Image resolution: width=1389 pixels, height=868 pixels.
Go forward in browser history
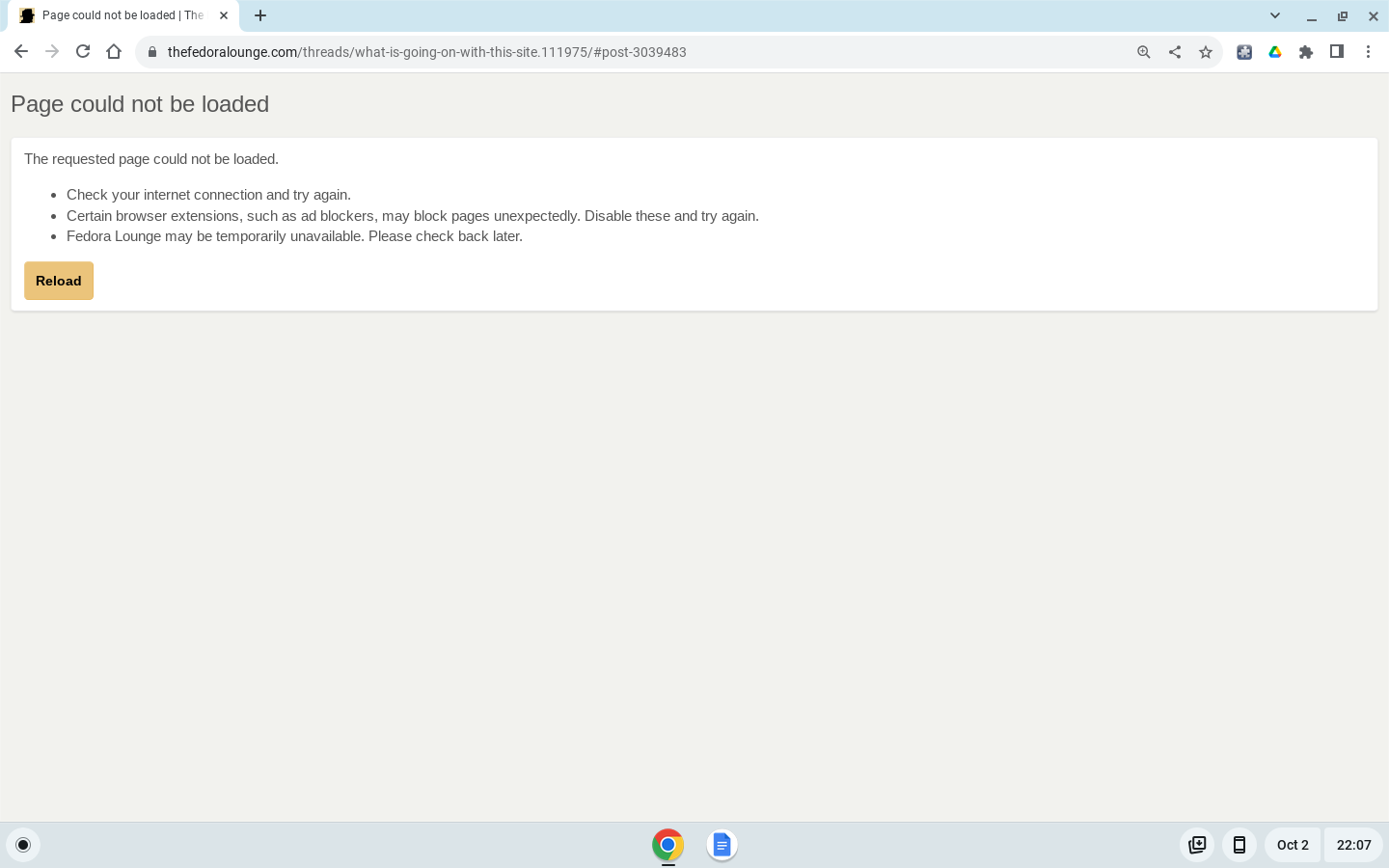52,52
